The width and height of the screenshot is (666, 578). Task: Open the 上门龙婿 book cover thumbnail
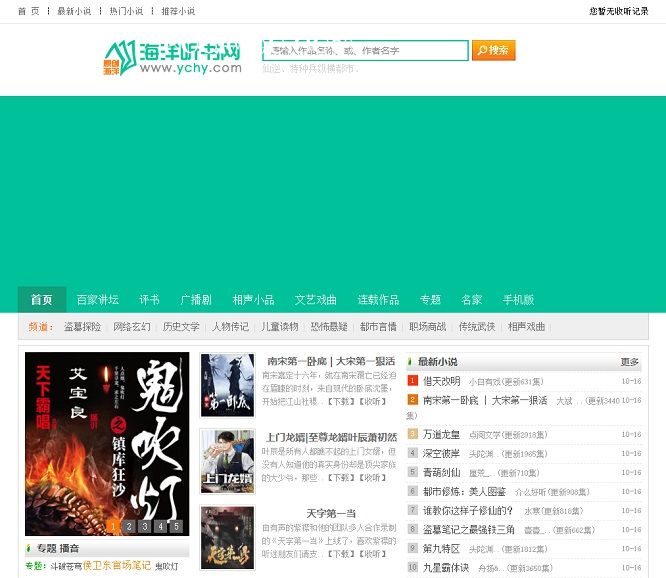pos(227,460)
